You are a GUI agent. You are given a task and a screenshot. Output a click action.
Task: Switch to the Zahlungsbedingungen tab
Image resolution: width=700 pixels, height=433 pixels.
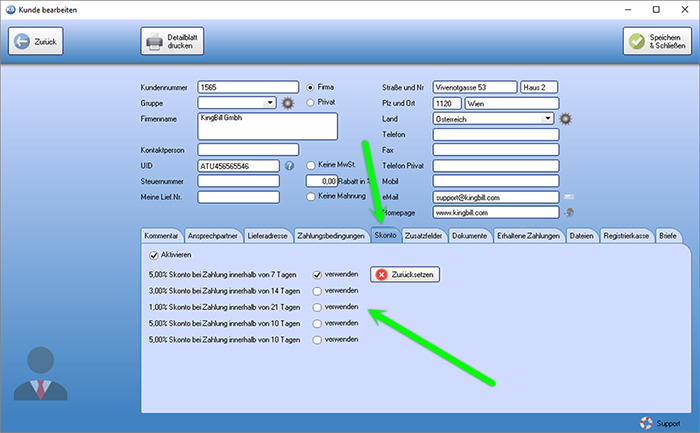tap(331, 236)
